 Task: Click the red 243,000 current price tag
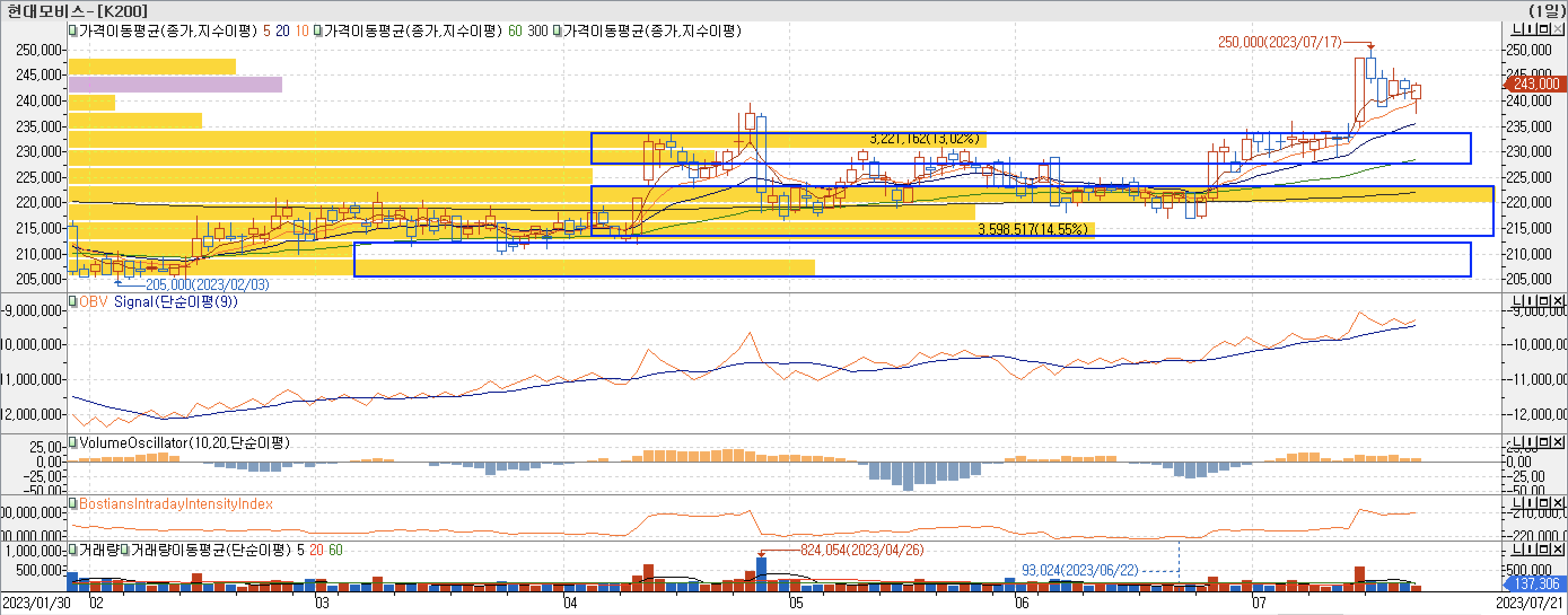(x=1535, y=84)
